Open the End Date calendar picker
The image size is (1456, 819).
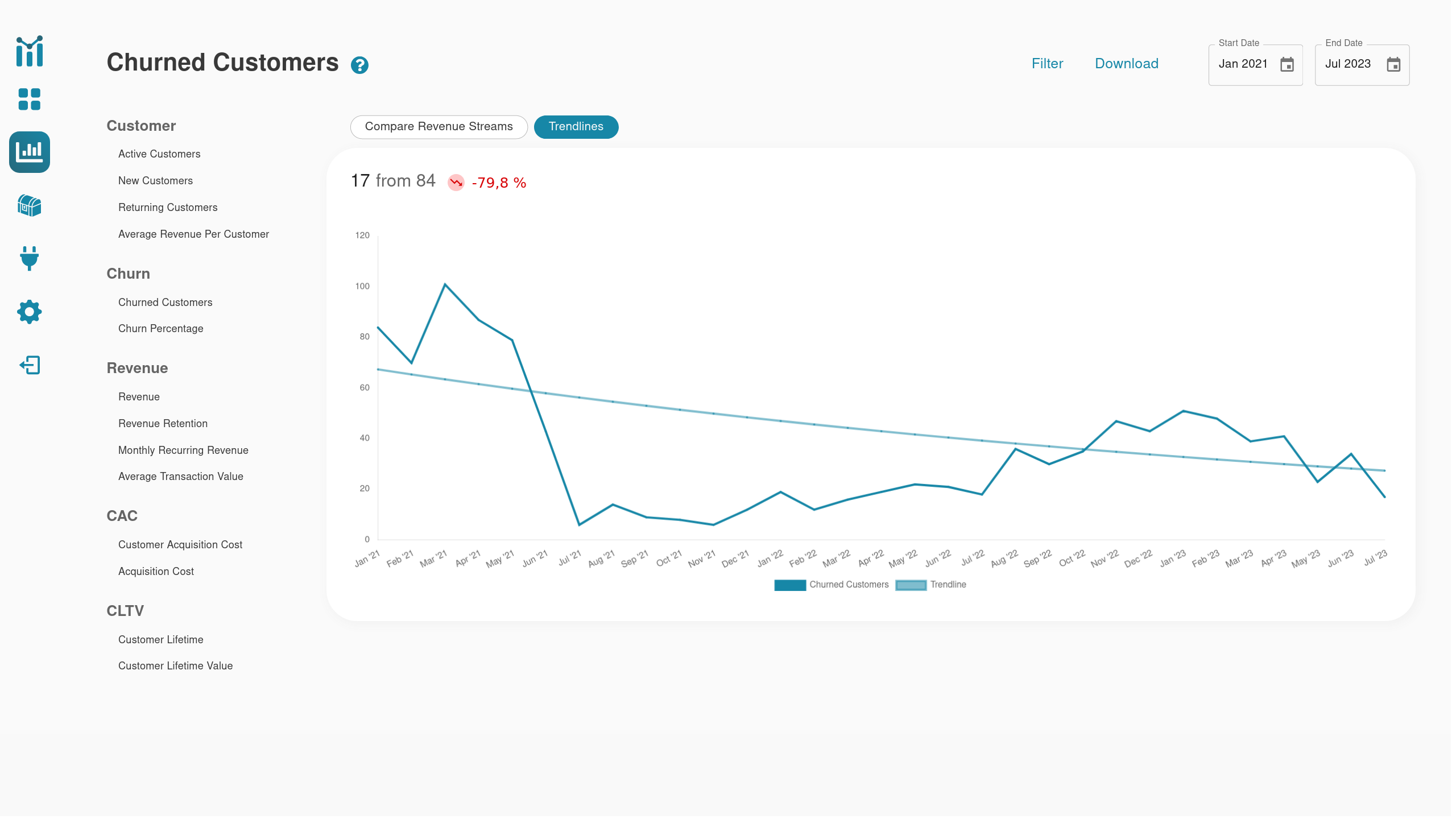coord(1394,65)
